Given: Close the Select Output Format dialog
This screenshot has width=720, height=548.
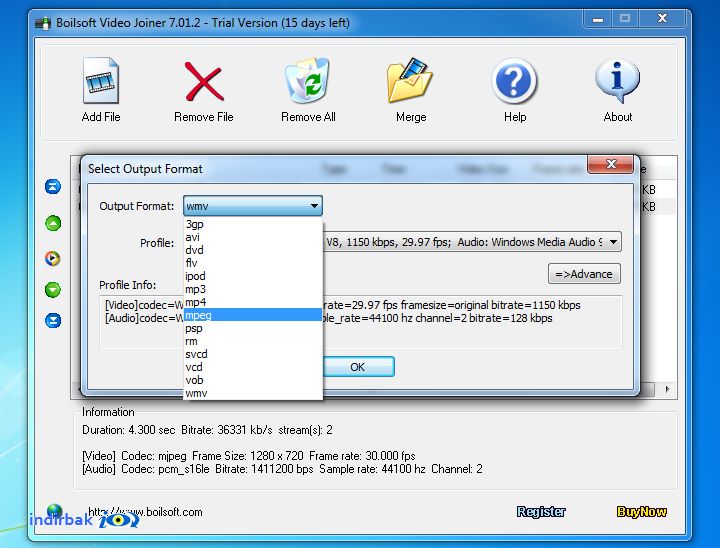Looking at the screenshot, I should pos(610,164).
